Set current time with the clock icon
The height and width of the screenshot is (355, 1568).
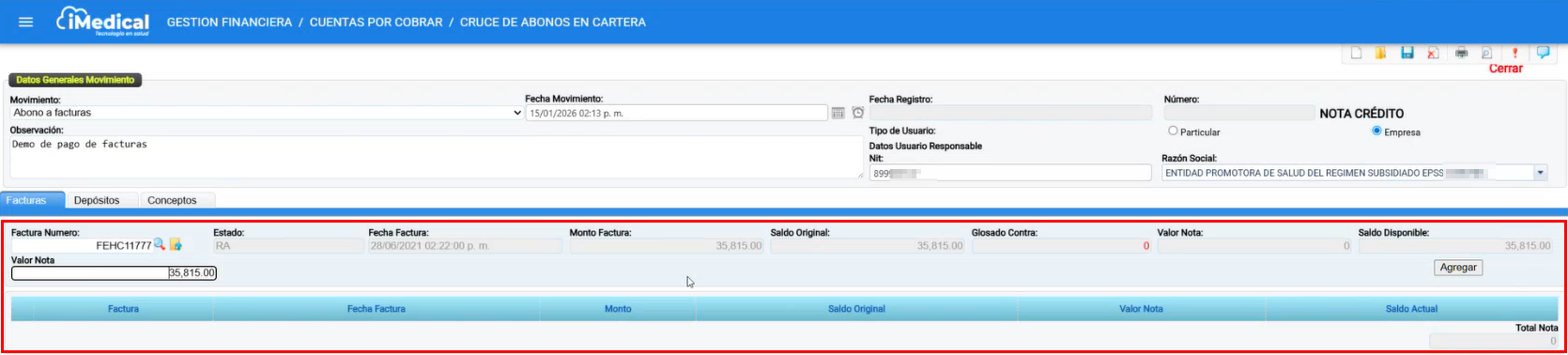(x=858, y=113)
